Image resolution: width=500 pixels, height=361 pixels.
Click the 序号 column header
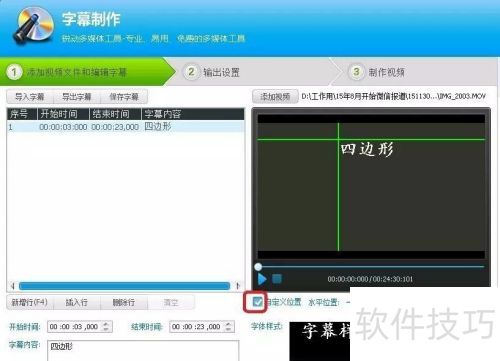pyautogui.click(x=22, y=114)
